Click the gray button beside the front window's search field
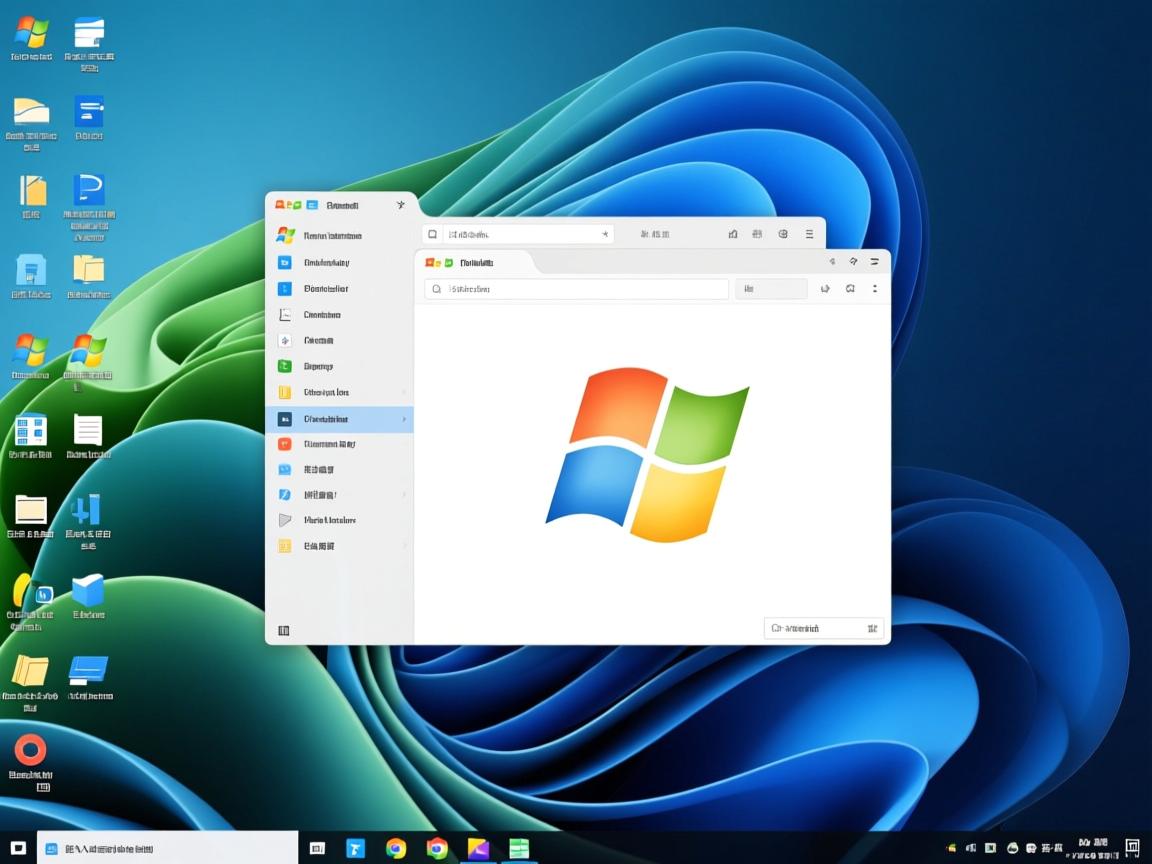Image resolution: width=1152 pixels, height=864 pixels. (x=771, y=289)
